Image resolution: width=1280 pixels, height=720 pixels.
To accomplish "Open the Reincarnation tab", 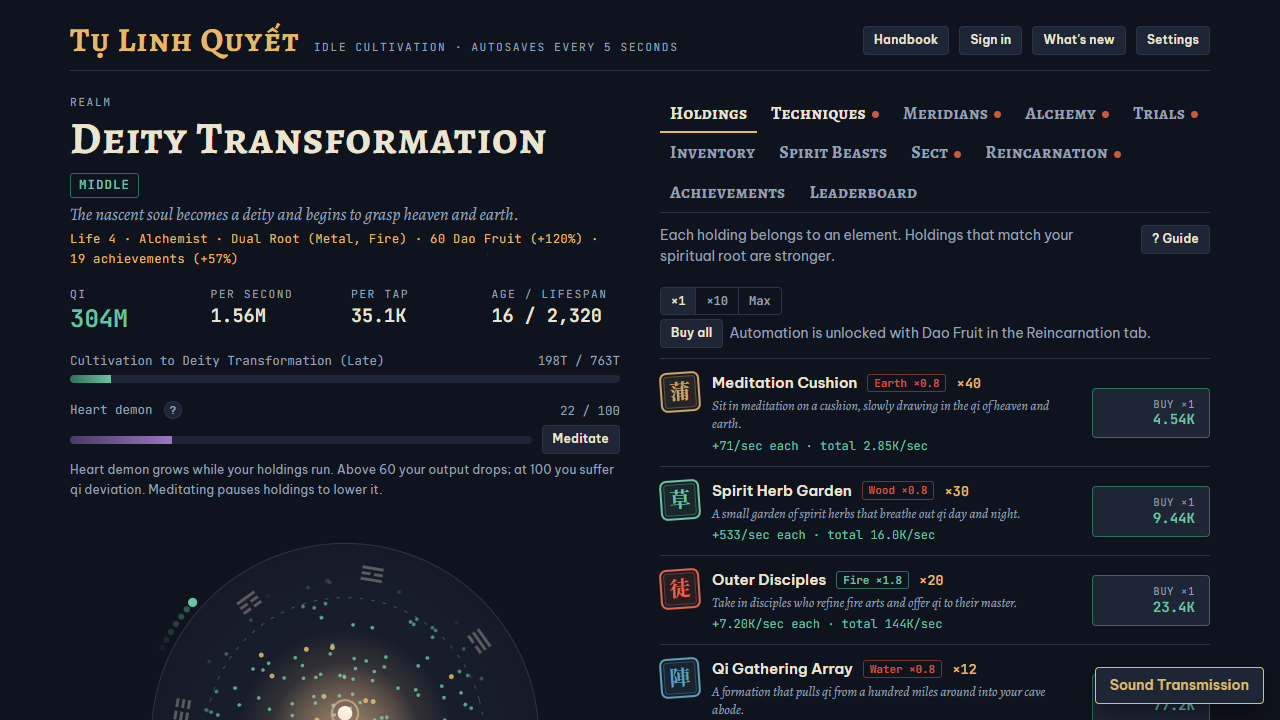I will (x=1046, y=153).
